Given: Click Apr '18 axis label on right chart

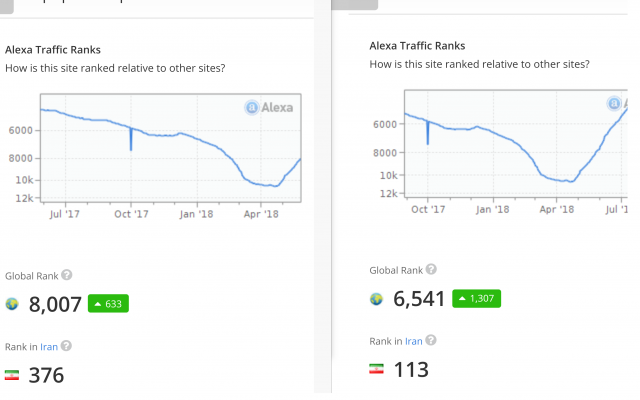Looking at the screenshot, I should (x=557, y=209).
